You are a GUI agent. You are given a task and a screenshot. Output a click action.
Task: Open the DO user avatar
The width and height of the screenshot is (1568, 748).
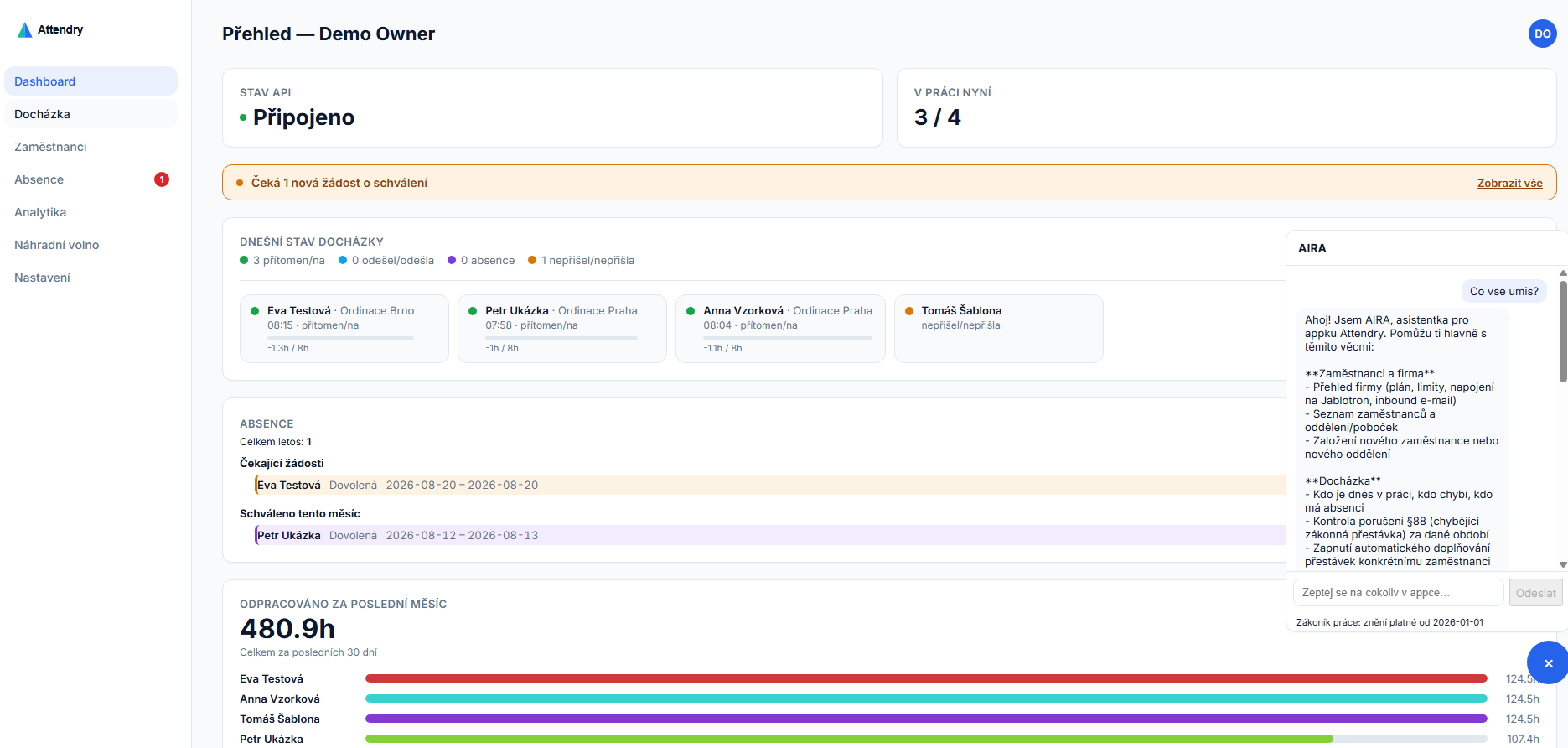(1542, 34)
